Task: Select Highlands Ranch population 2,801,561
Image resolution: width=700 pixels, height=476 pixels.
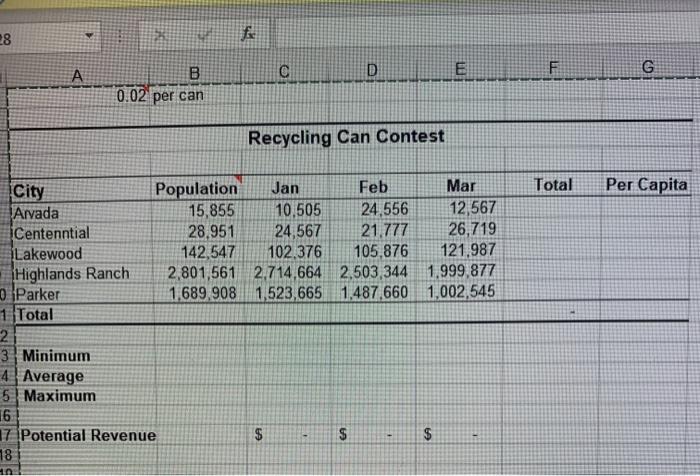Action: 199,272
